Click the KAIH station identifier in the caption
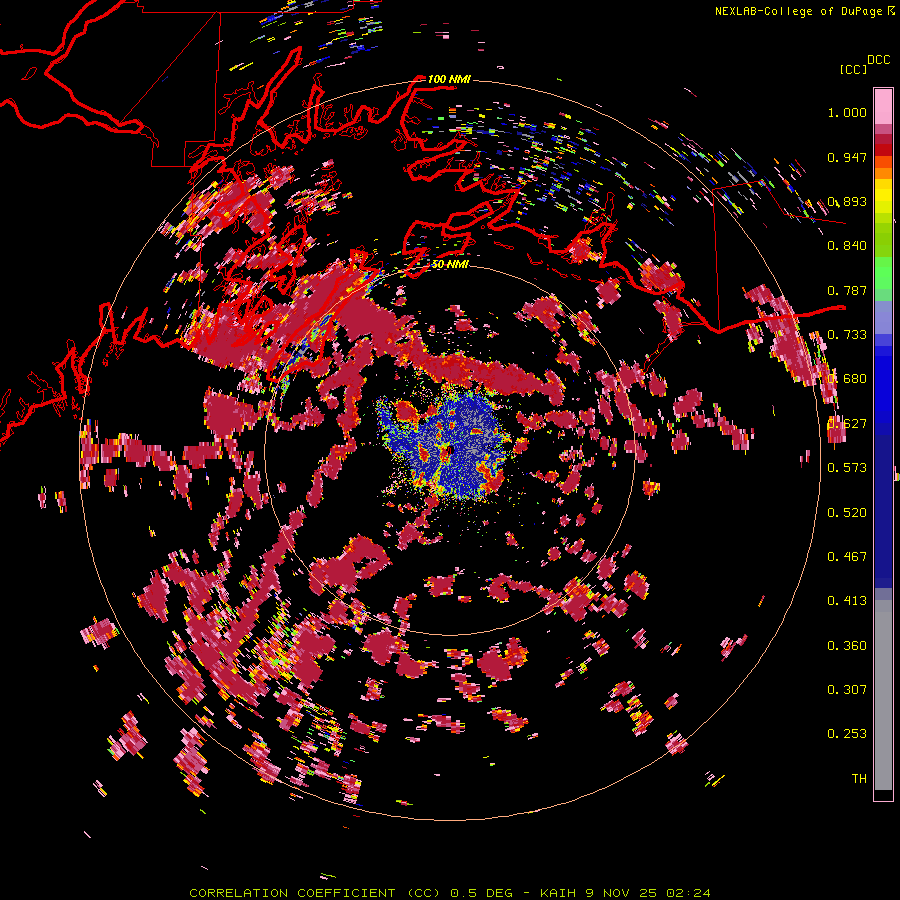 pos(558,893)
